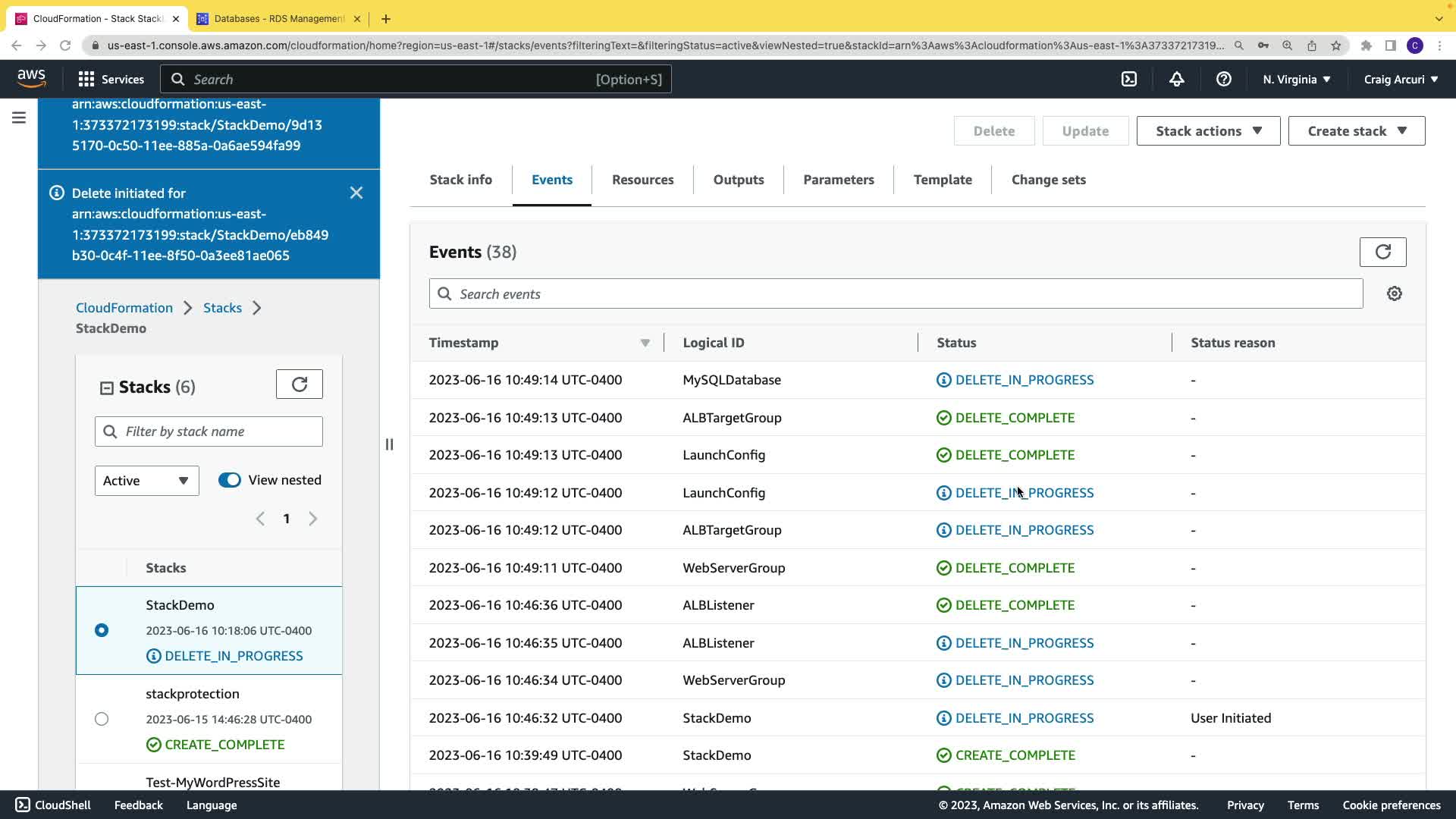The width and height of the screenshot is (1456, 819).
Task: Open the Services grid menu
Action: point(111,79)
